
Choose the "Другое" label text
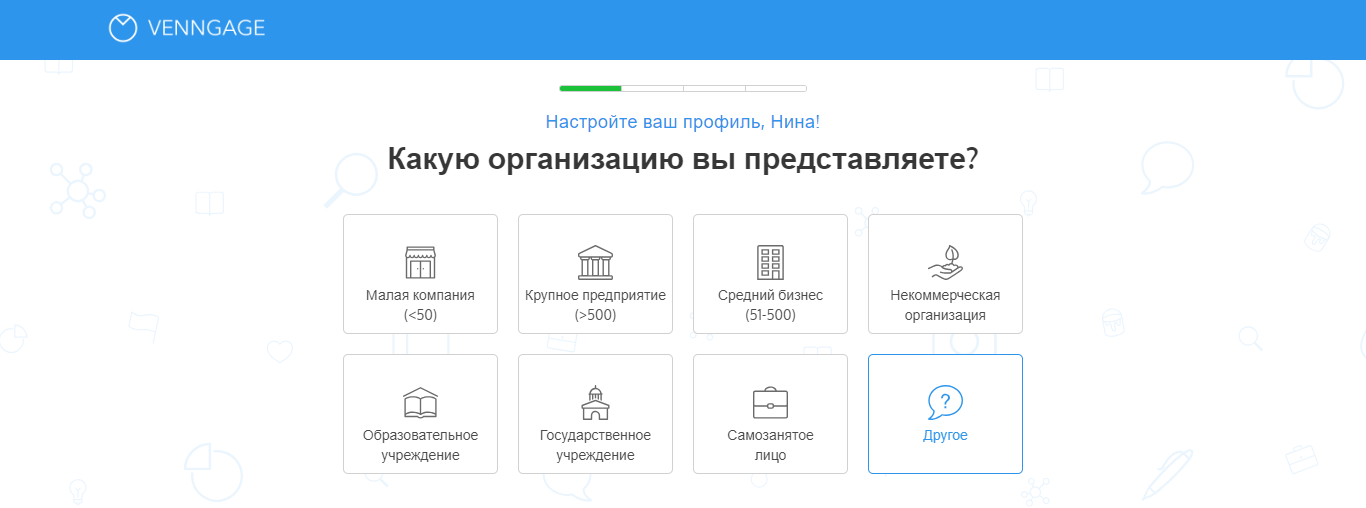pyautogui.click(x=945, y=436)
